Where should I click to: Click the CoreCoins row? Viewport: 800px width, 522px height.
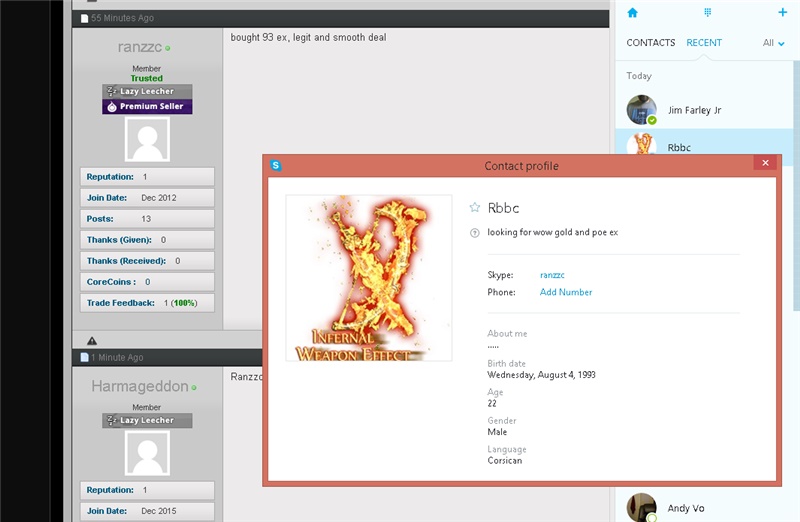click(147, 282)
